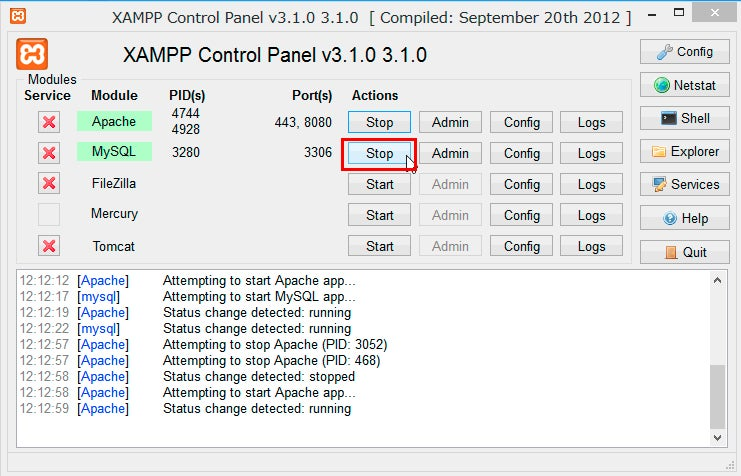Image resolution: width=741 pixels, height=476 pixels.
Task: View Mercury Logs
Action: click(591, 215)
